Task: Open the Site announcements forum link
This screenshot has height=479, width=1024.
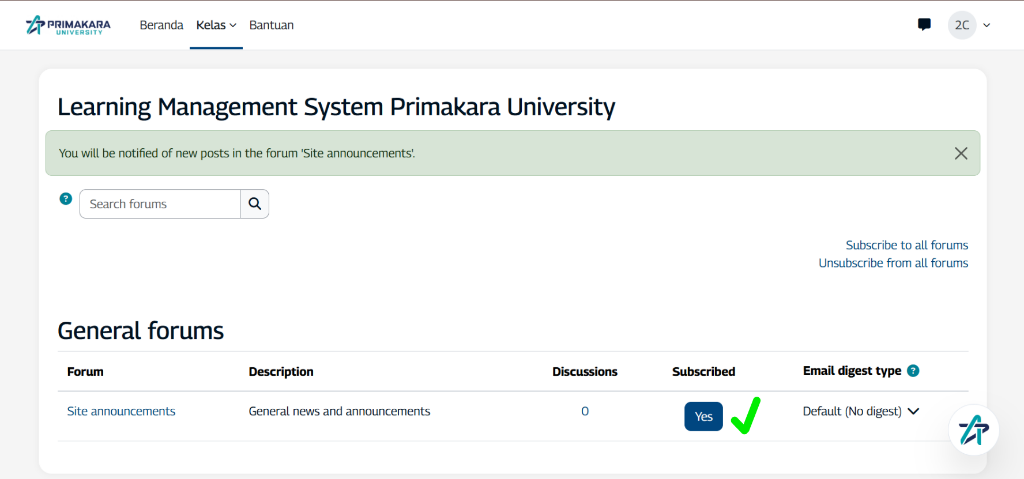Action: click(x=121, y=411)
